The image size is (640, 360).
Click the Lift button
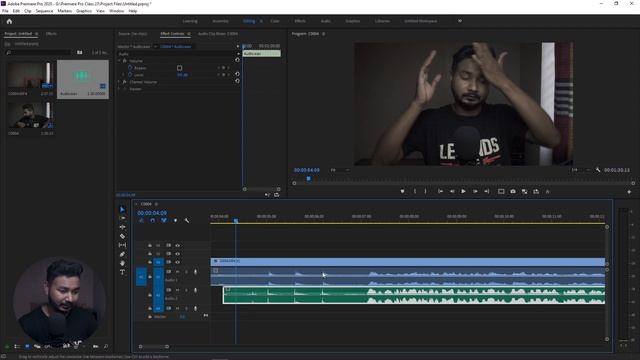(501, 191)
